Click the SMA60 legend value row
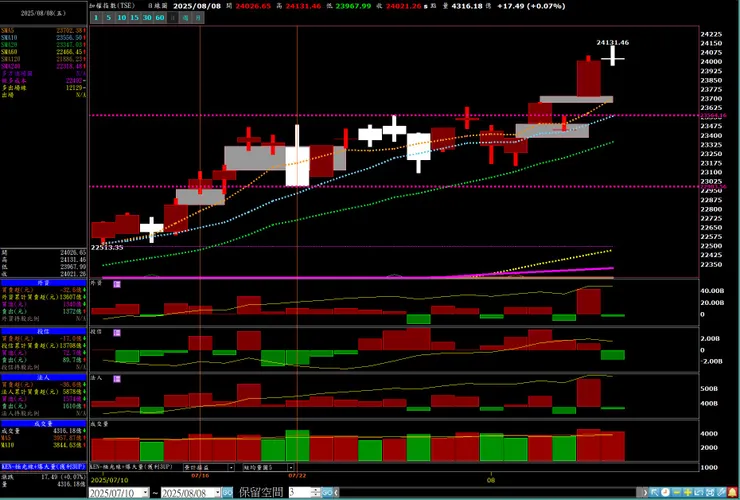 43,51
